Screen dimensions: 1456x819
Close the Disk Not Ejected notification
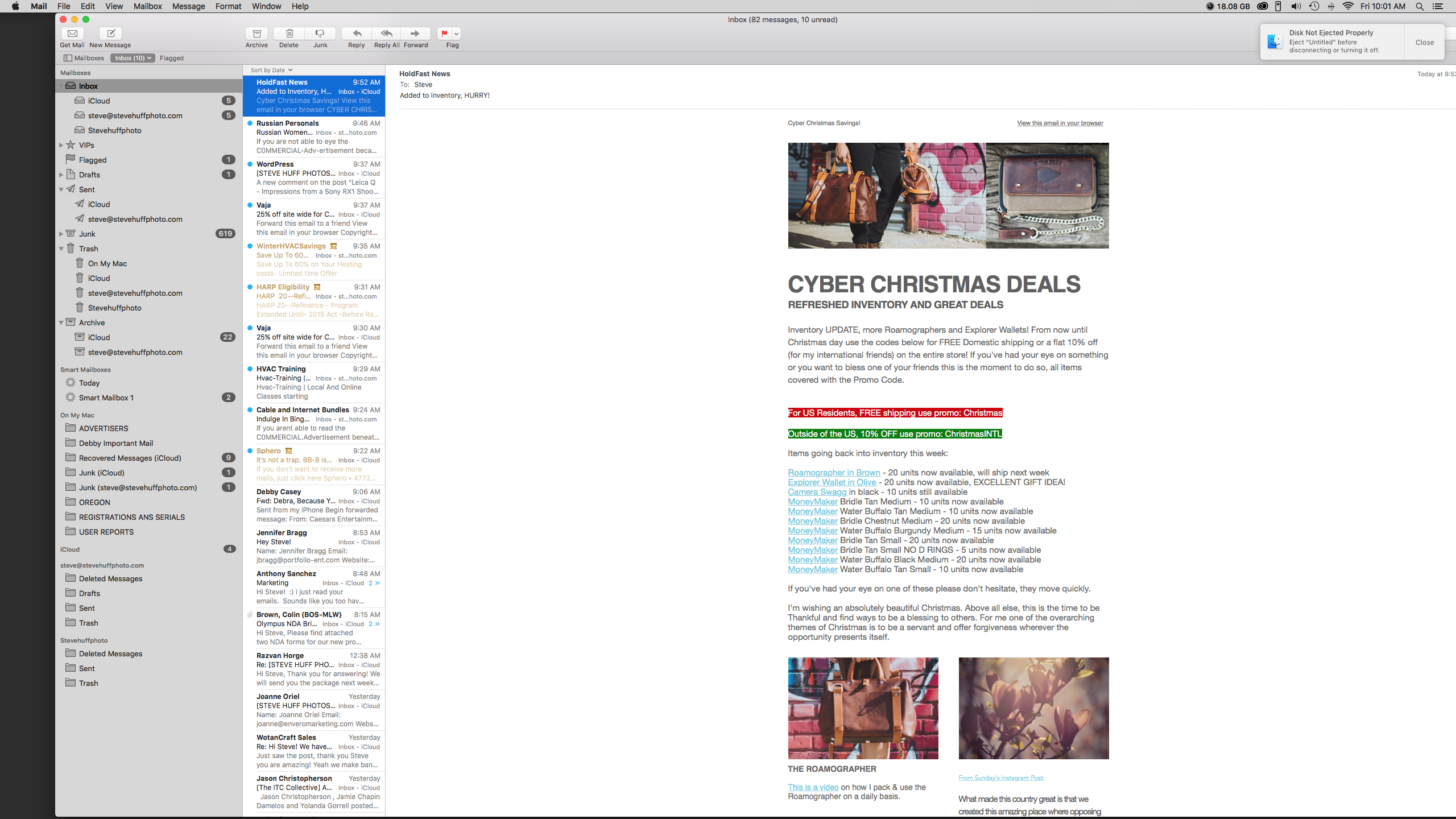[x=1424, y=42]
